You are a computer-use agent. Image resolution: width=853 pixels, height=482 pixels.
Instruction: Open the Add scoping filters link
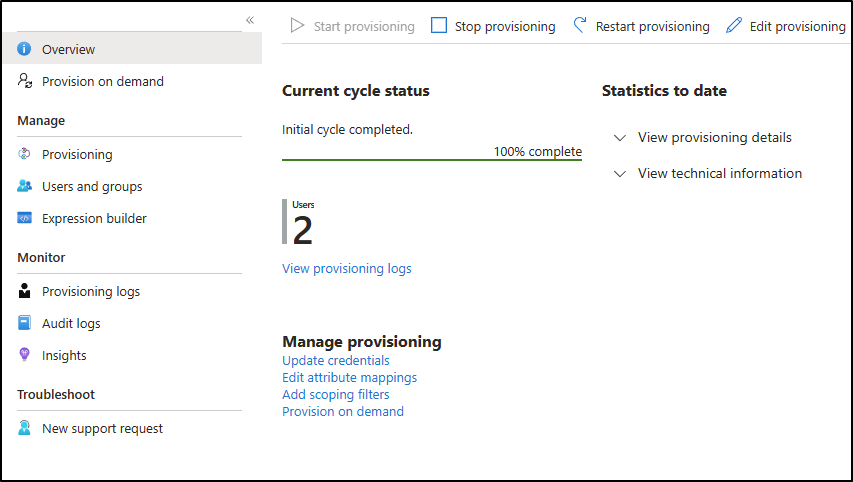(x=336, y=394)
